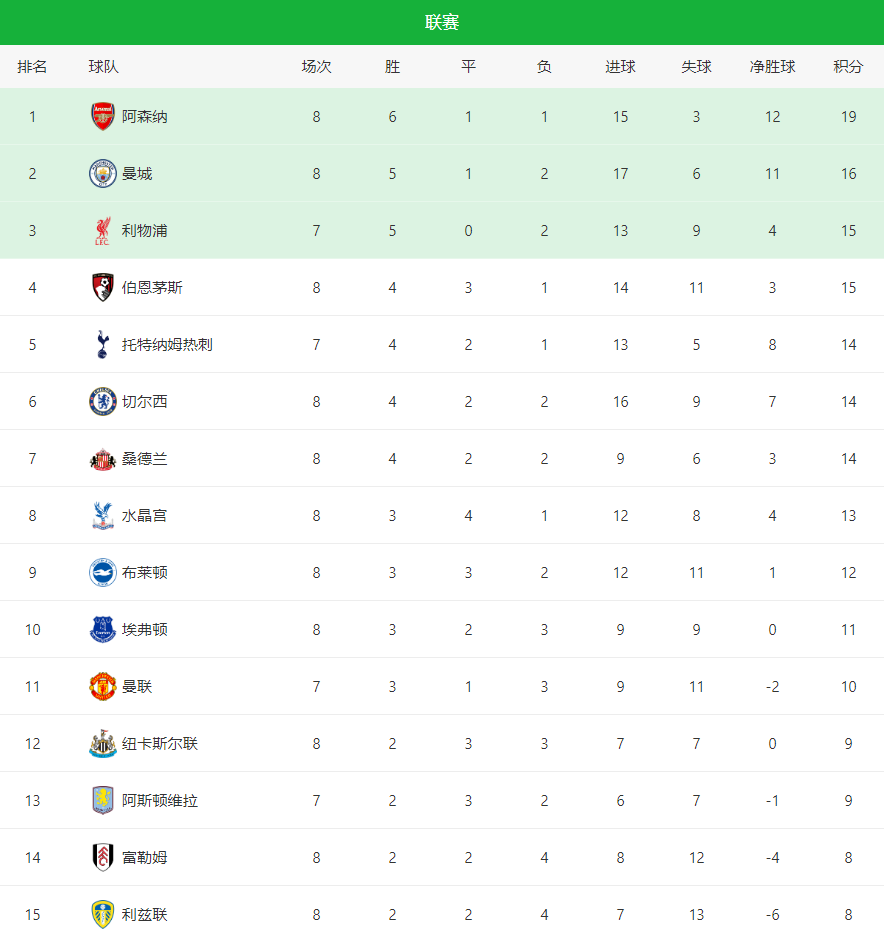
Task: Open the 利兹联 team name link
Action: (x=145, y=915)
